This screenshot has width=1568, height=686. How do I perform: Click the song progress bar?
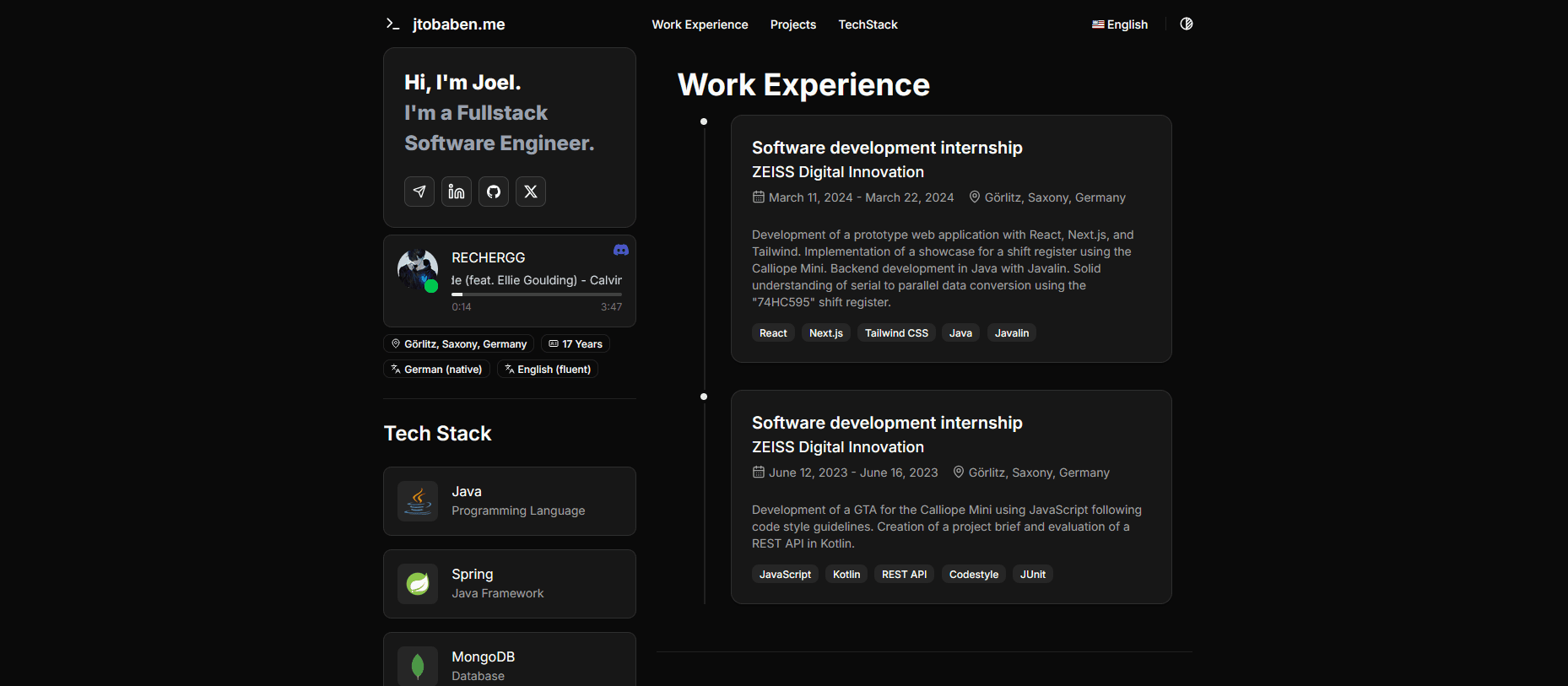point(537,294)
